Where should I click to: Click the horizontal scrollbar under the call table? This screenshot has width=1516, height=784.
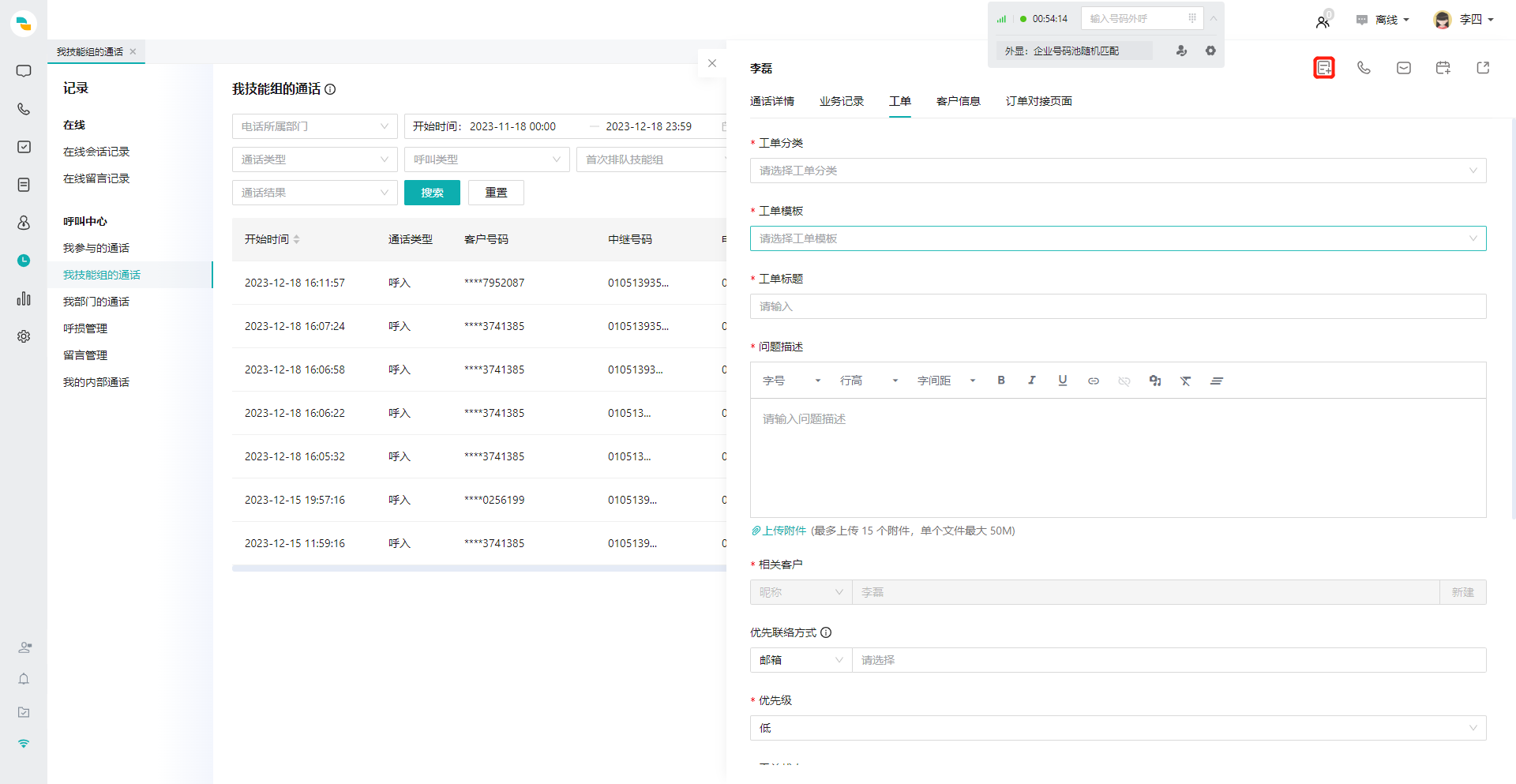tap(479, 568)
